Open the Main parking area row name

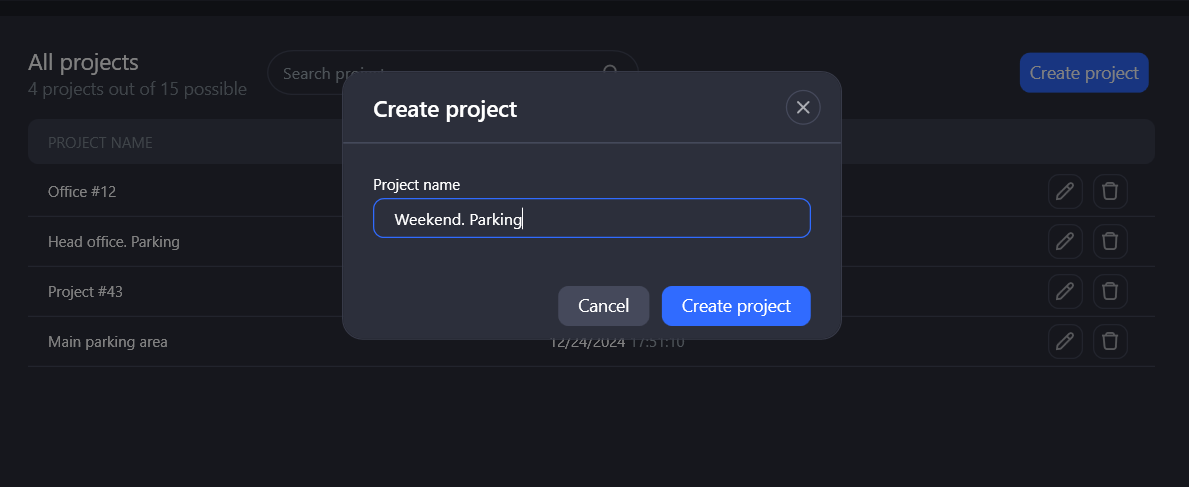(108, 341)
